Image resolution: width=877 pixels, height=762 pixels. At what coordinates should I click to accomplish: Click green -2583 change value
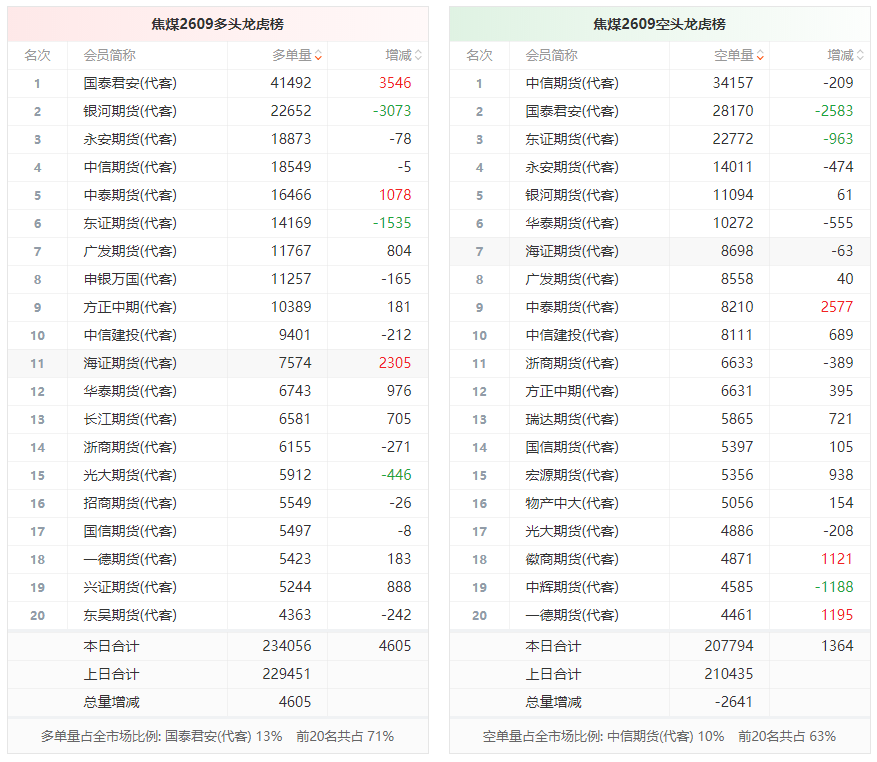[834, 111]
